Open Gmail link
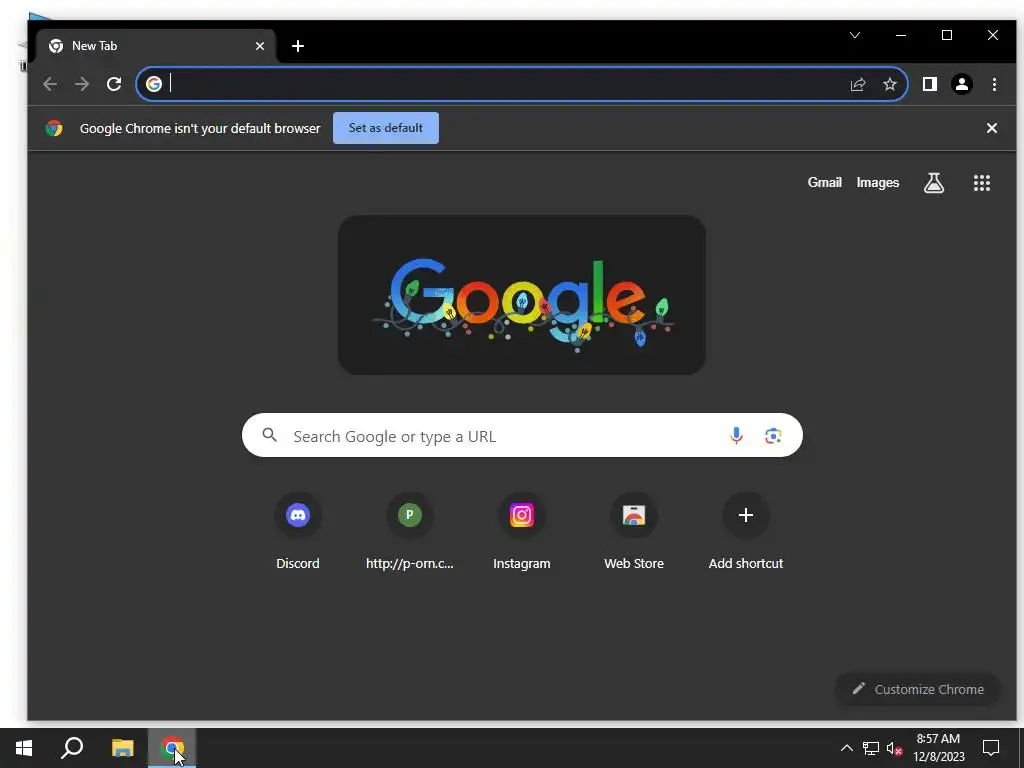 click(824, 183)
